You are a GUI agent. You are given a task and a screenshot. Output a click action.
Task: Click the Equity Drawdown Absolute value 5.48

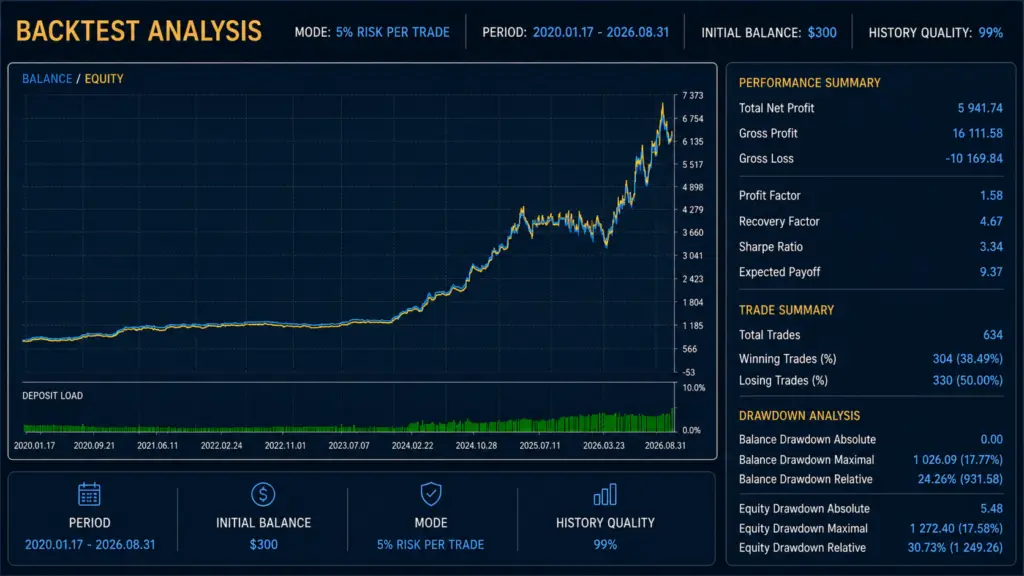[x=991, y=508]
